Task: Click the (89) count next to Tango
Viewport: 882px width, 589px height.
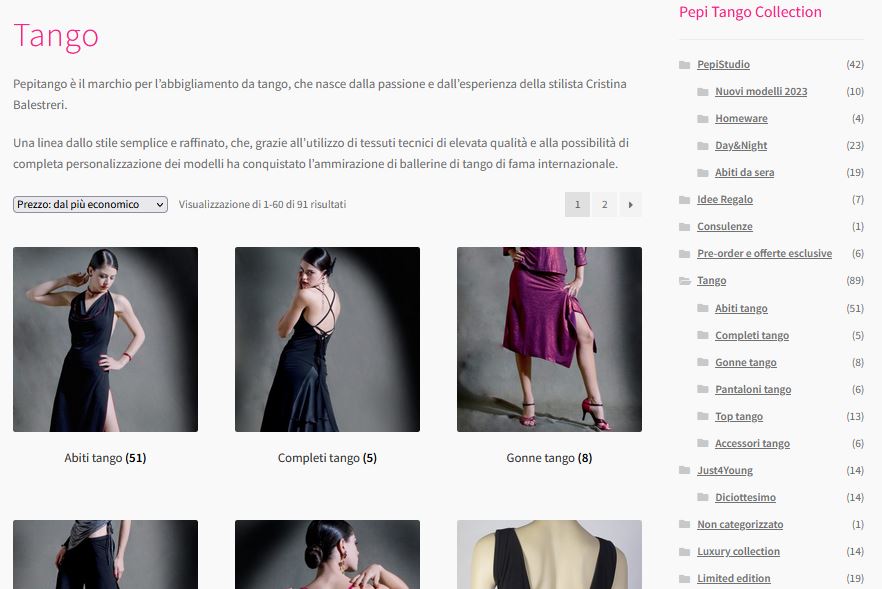Action: click(x=855, y=281)
